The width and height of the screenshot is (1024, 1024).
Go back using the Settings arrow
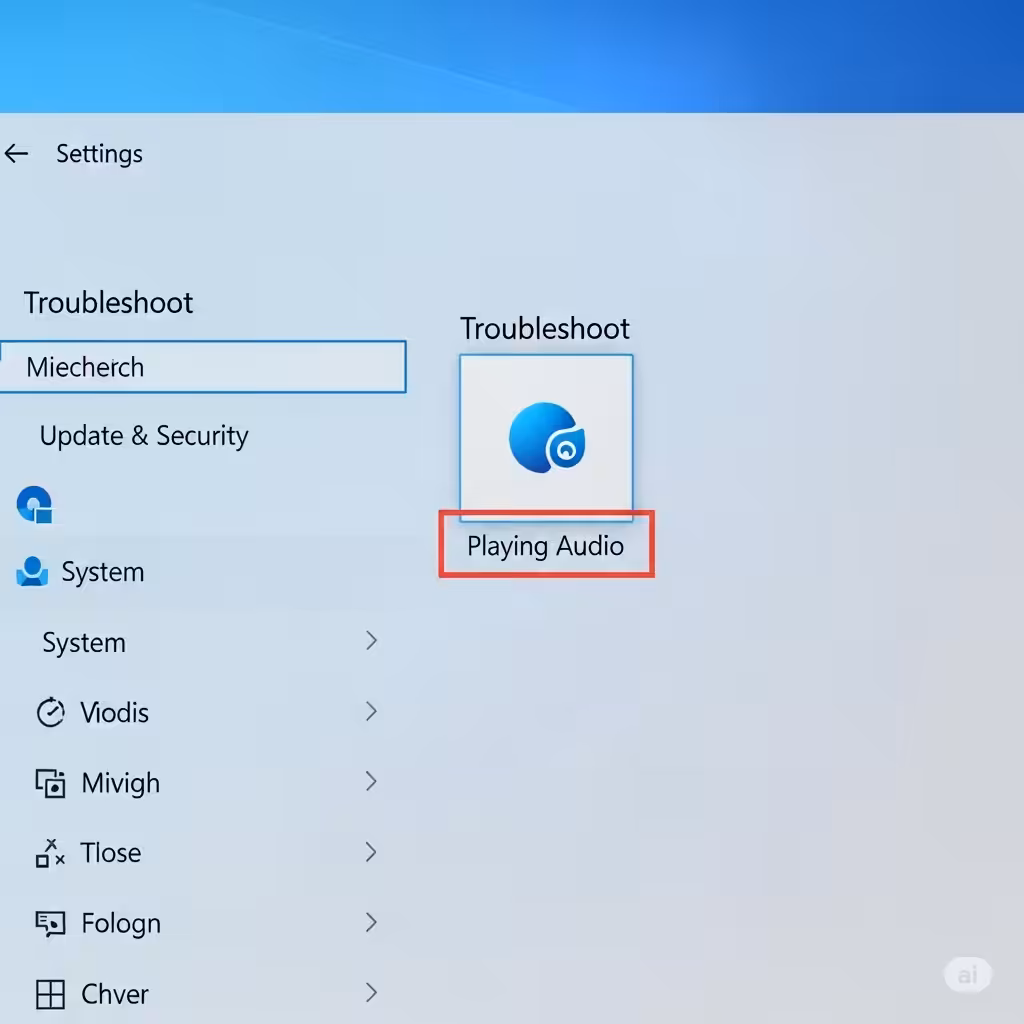pos(16,154)
